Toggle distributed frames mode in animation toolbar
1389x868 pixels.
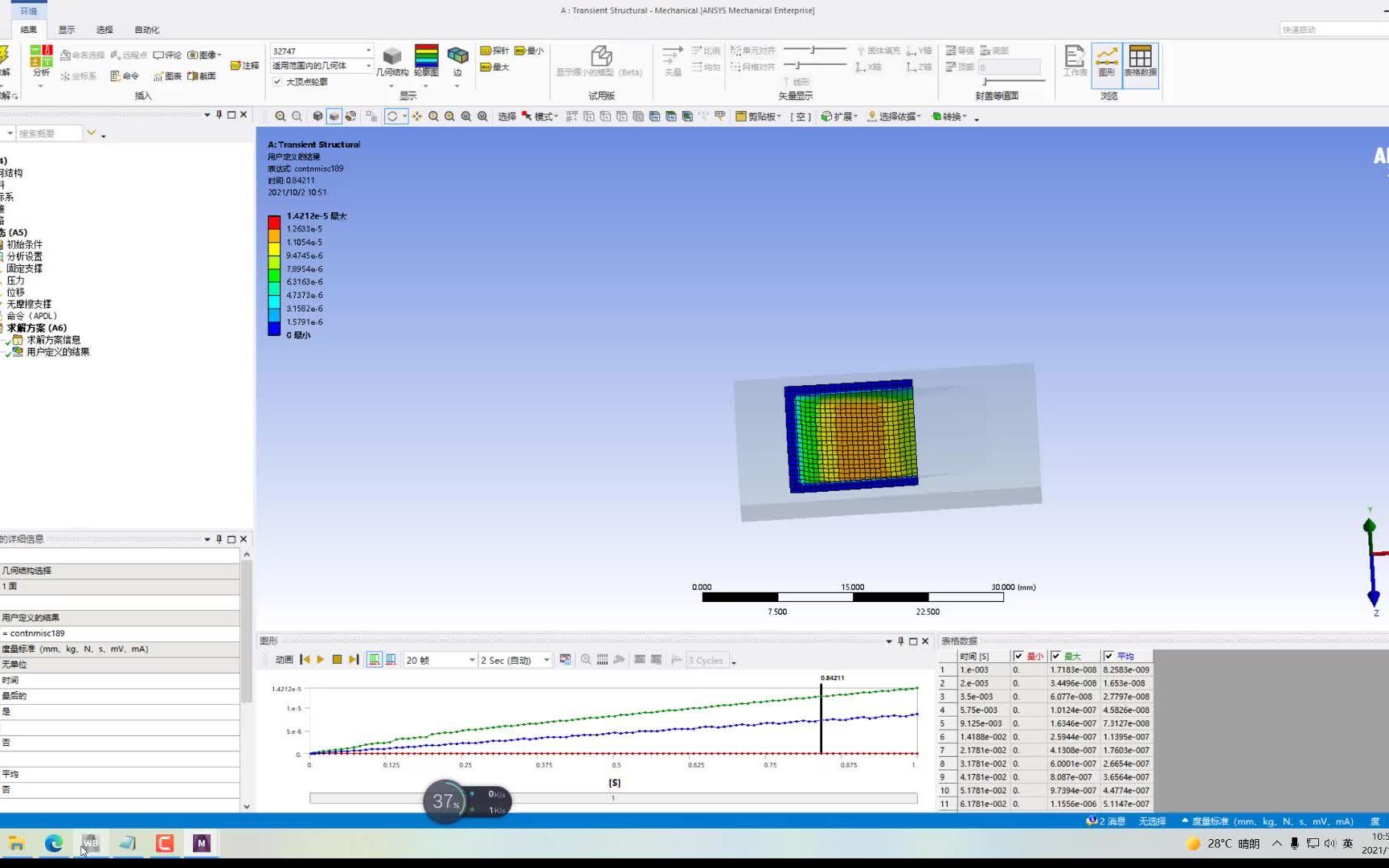click(375, 660)
